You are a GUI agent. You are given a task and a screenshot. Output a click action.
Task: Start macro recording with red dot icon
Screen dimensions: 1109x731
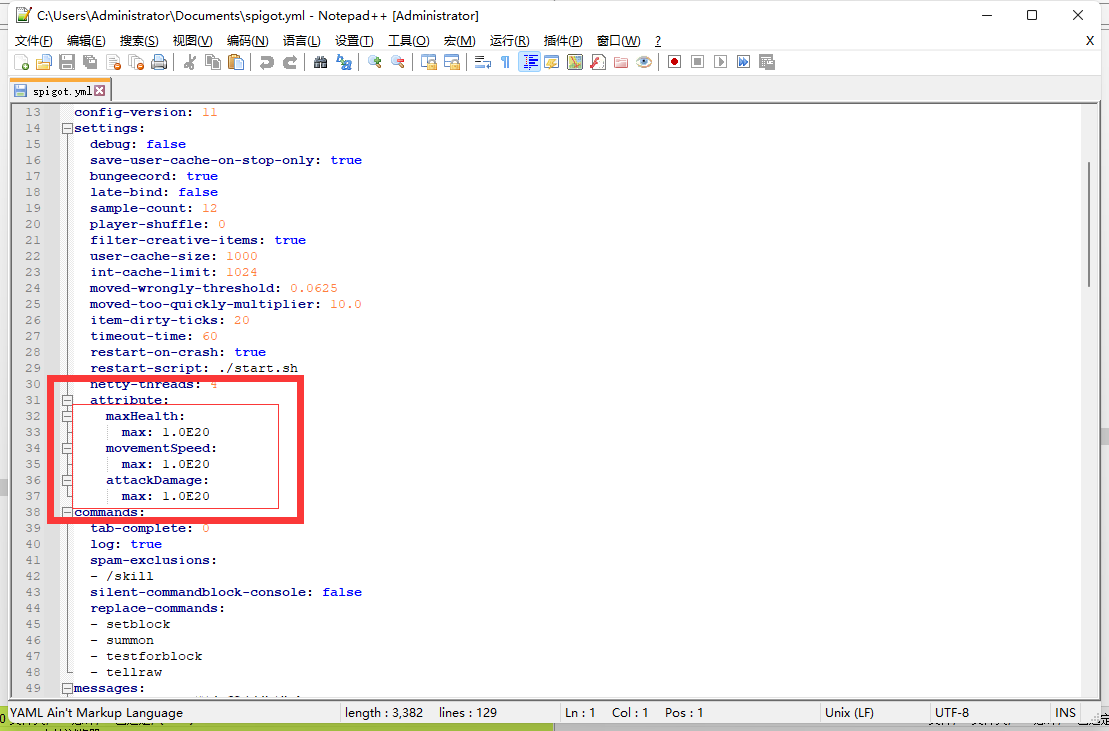[675, 62]
